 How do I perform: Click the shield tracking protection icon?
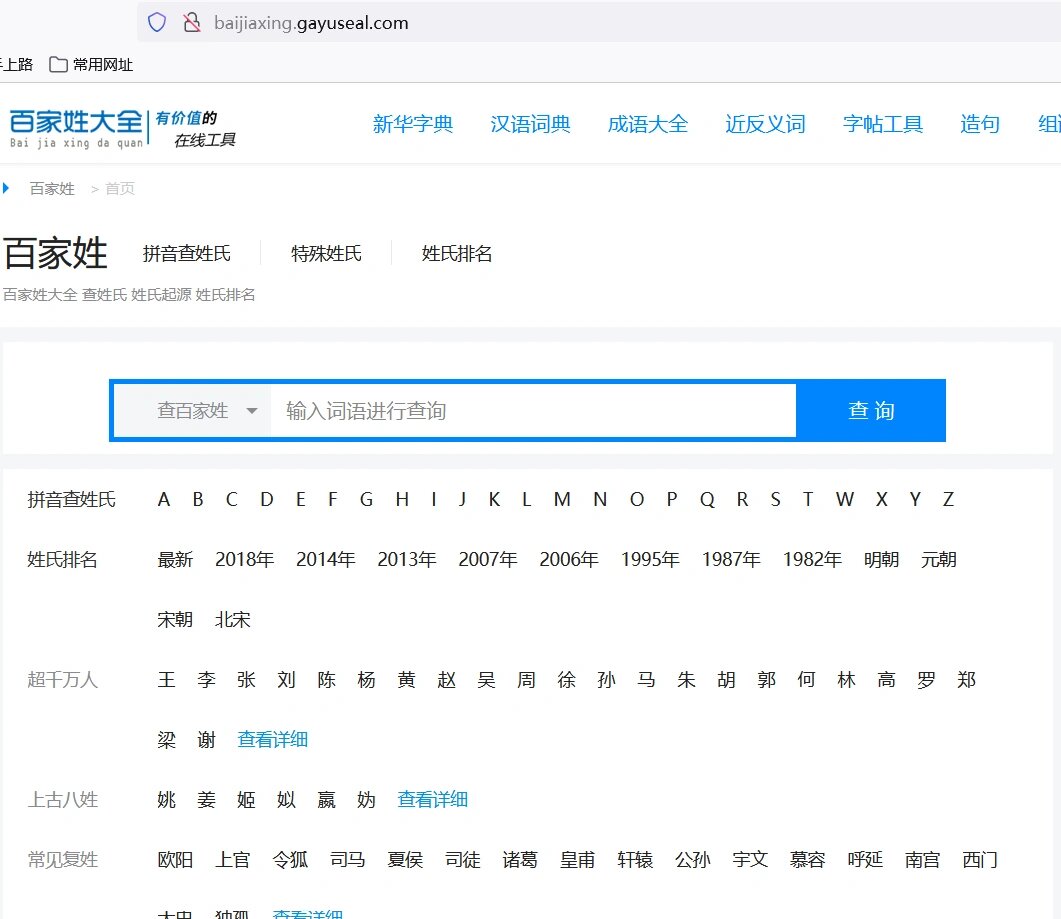tap(157, 22)
